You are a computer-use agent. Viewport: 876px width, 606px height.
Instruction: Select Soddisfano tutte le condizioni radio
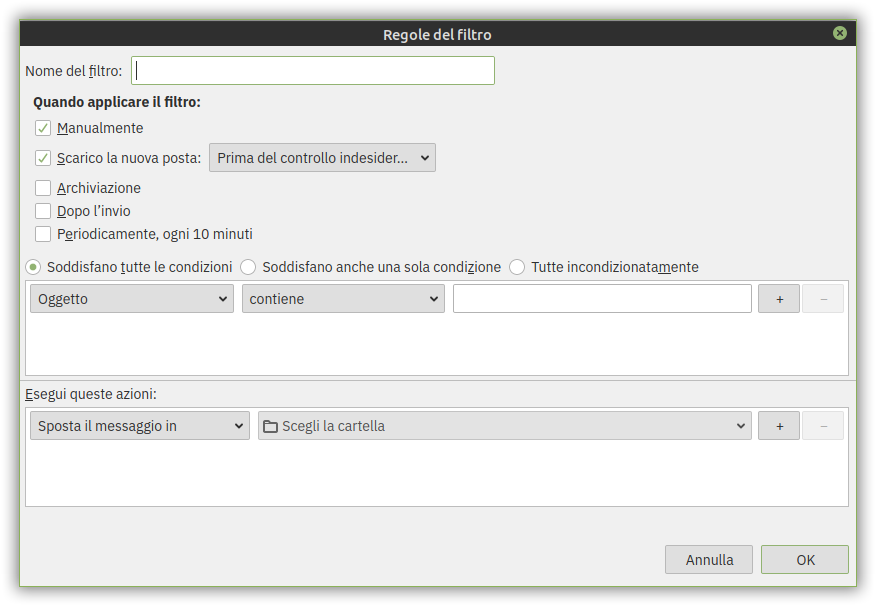coord(33,267)
